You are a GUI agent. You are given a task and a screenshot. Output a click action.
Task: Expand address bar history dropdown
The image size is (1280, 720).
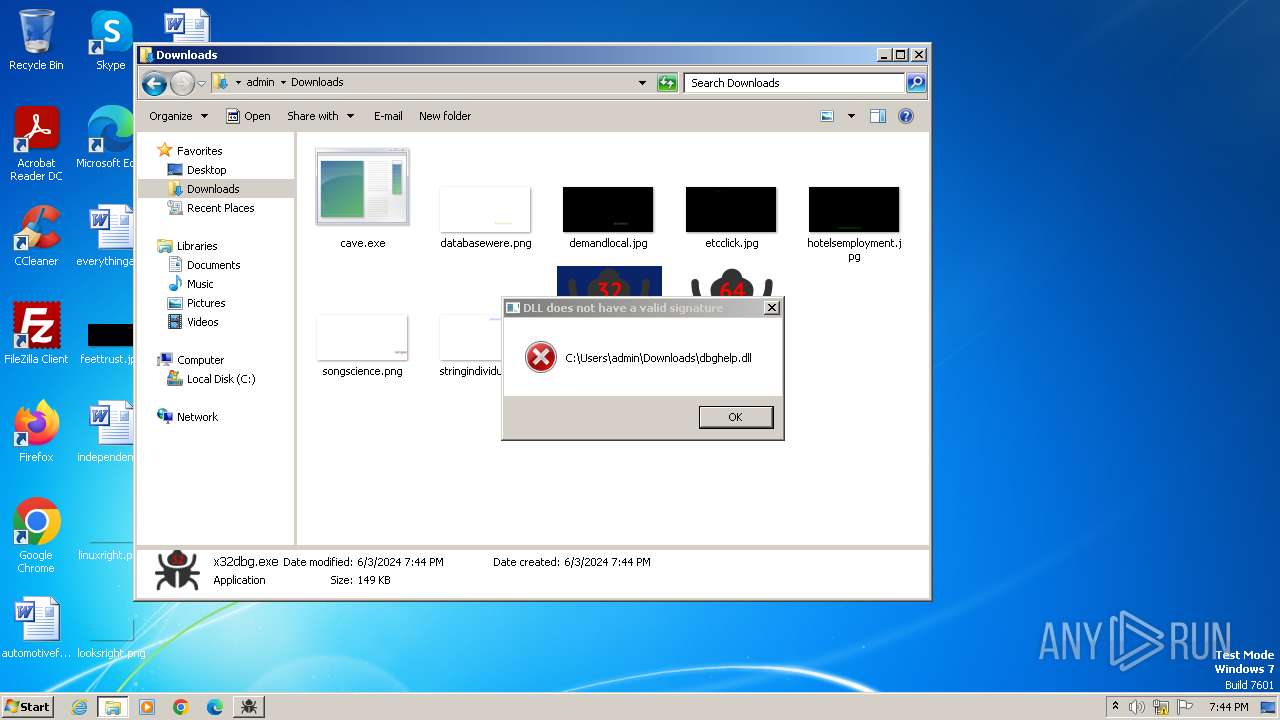(x=642, y=83)
